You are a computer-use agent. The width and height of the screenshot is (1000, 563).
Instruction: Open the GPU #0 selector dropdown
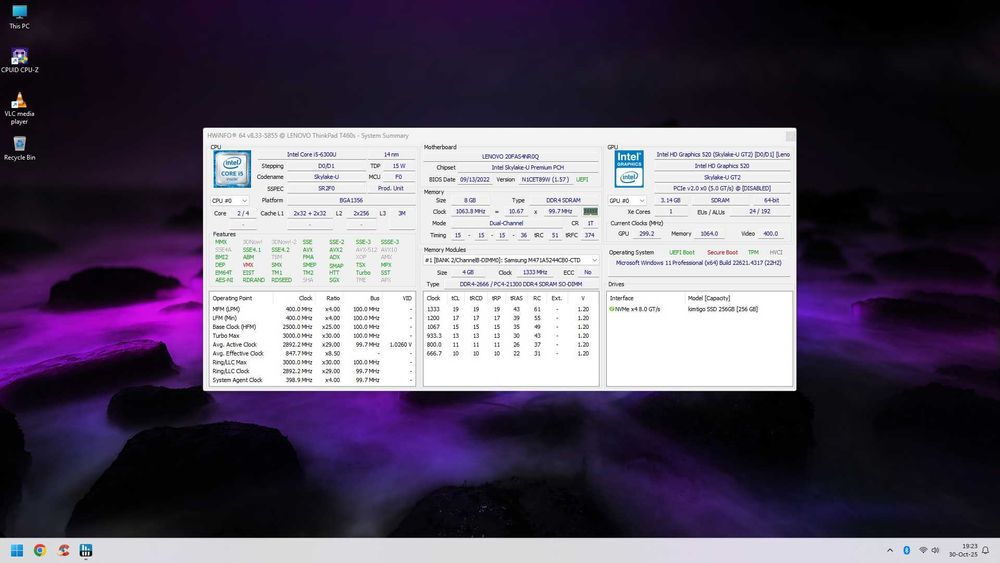pyautogui.click(x=627, y=200)
